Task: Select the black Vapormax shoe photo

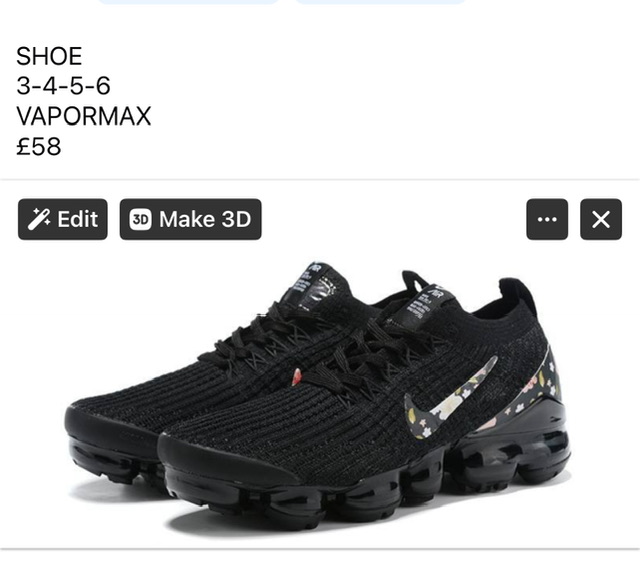Action: click(x=319, y=396)
